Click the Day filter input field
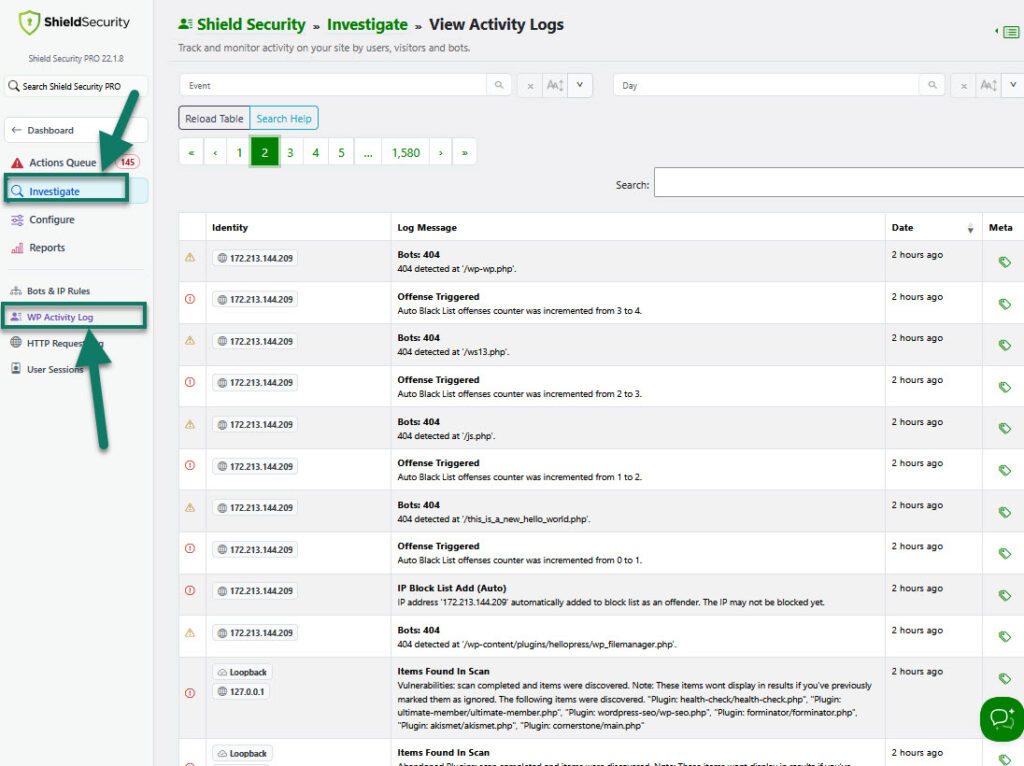 tap(766, 85)
